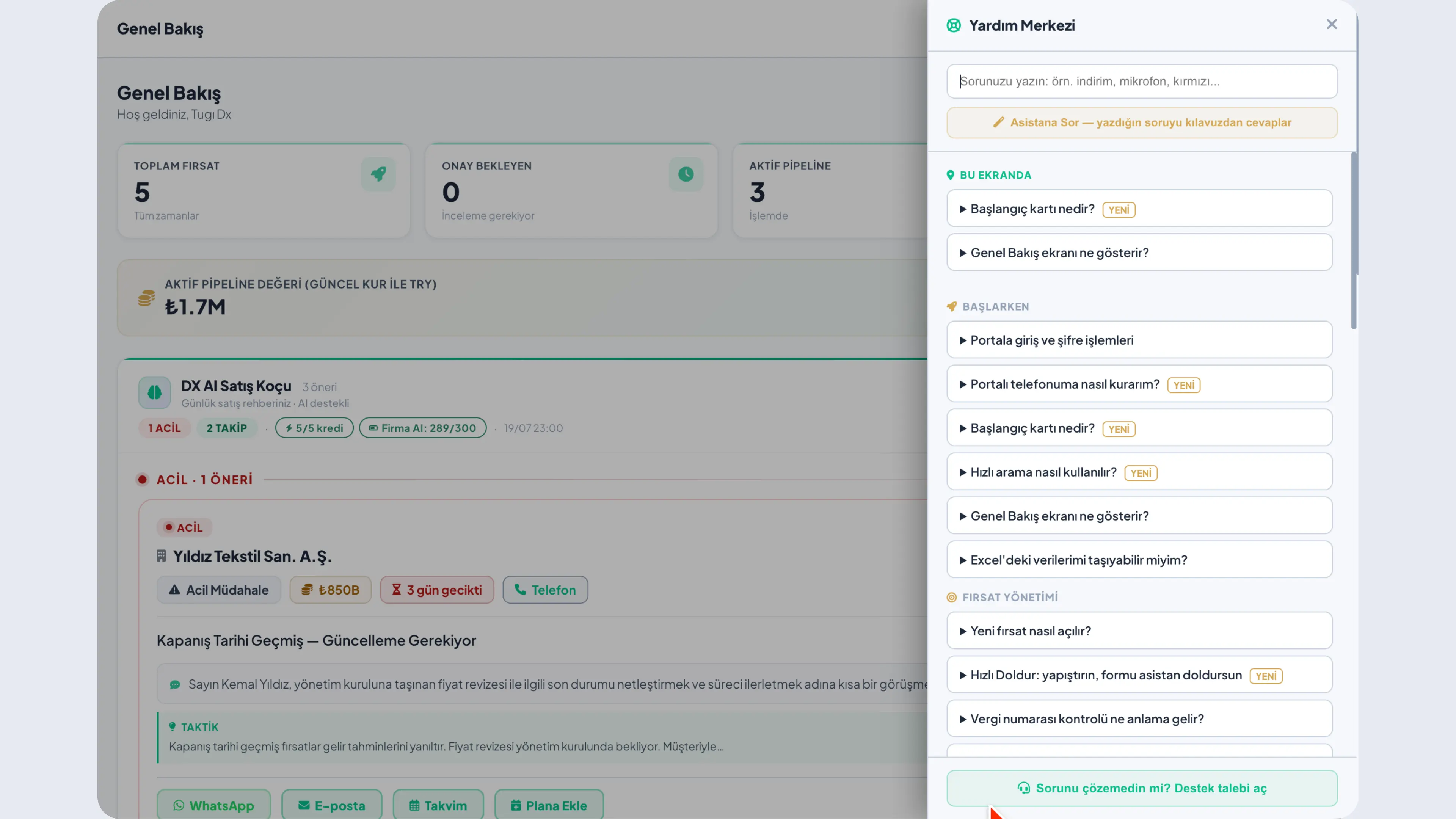Click the 3 gün gecikti tag
This screenshot has height=819, width=1456.
pyautogui.click(x=437, y=590)
